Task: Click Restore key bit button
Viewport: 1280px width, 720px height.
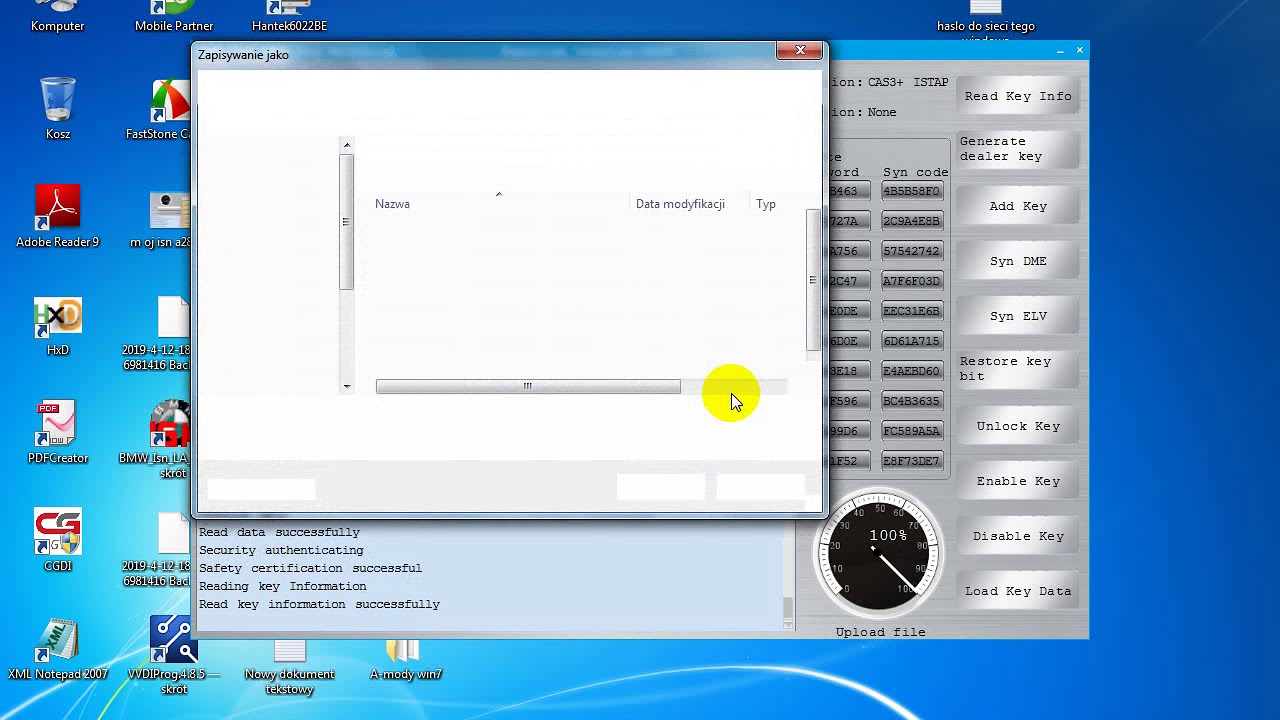Action: click(1018, 369)
